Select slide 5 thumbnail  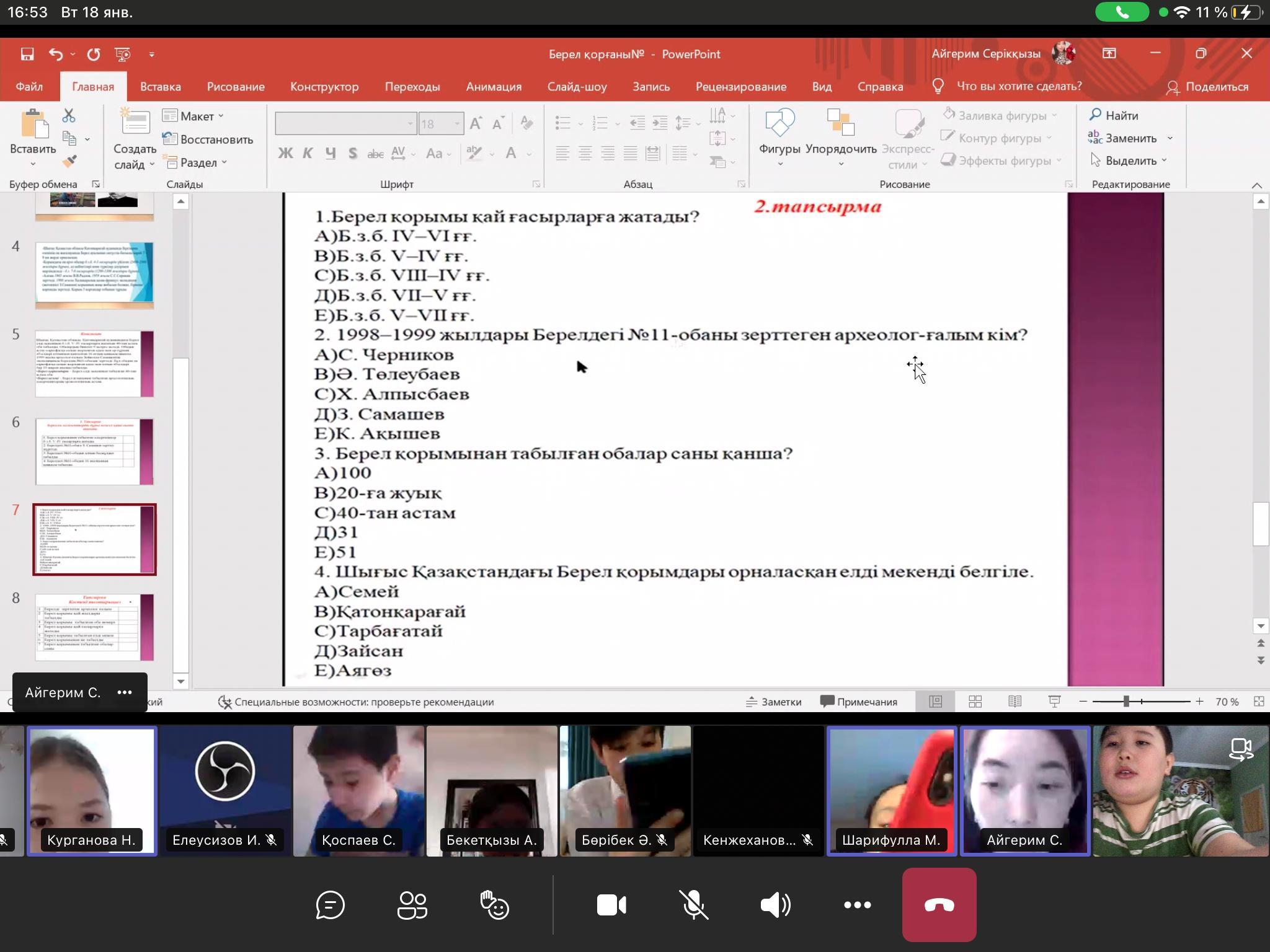tap(94, 364)
